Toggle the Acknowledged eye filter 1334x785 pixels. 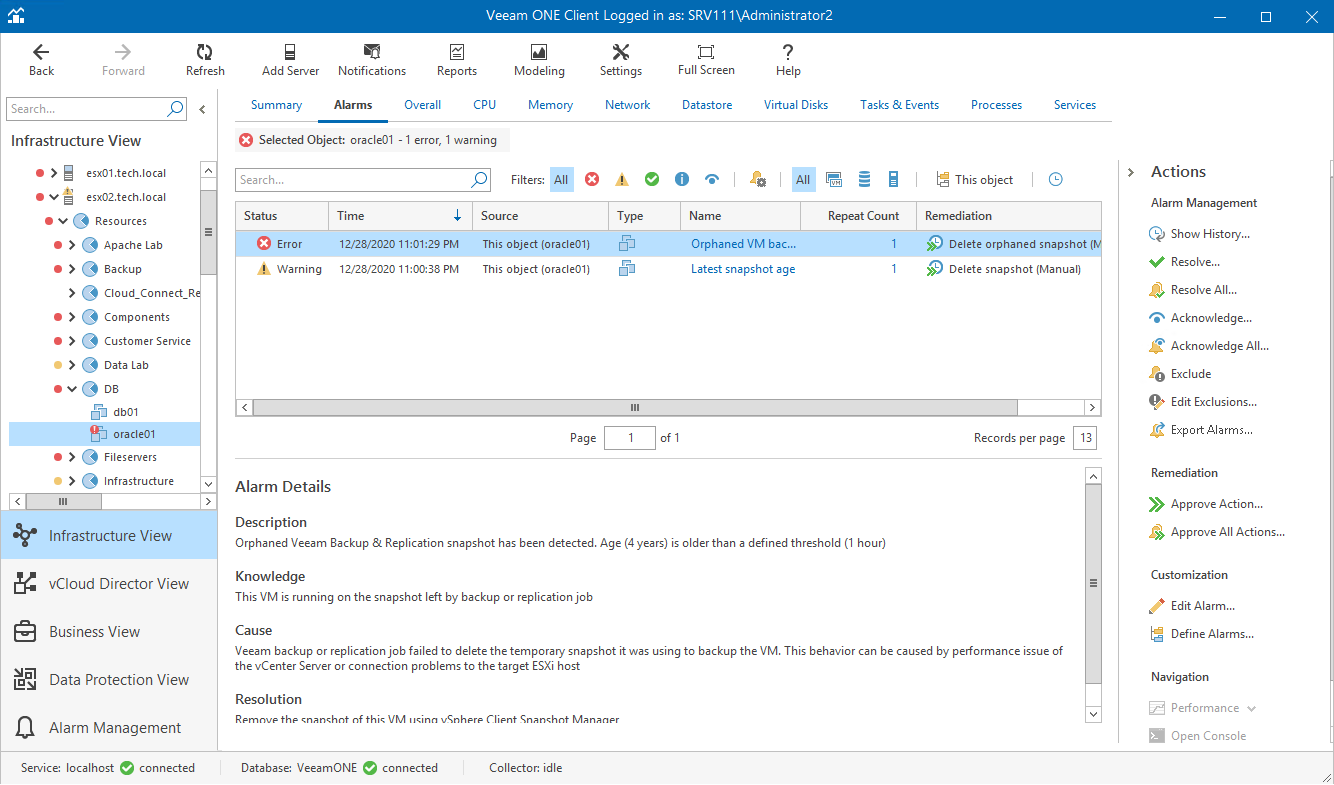[x=712, y=180]
